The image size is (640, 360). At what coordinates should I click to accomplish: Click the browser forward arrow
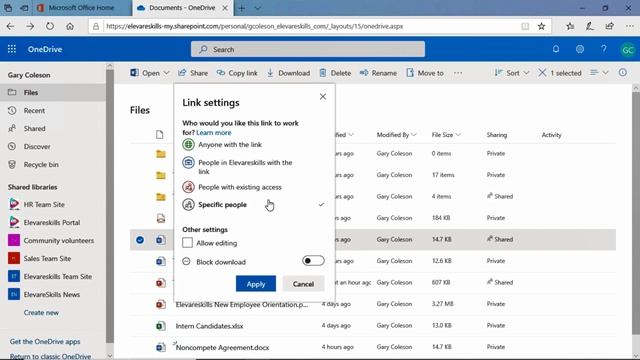[30, 26]
